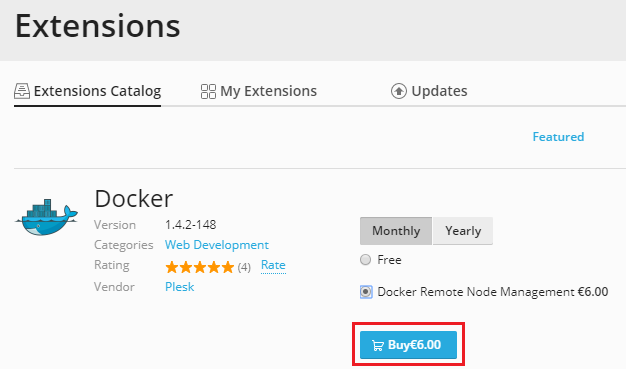626x369 pixels.
Task: Open the Featured link
Action: pyautogui.click(x=558, y=137)
